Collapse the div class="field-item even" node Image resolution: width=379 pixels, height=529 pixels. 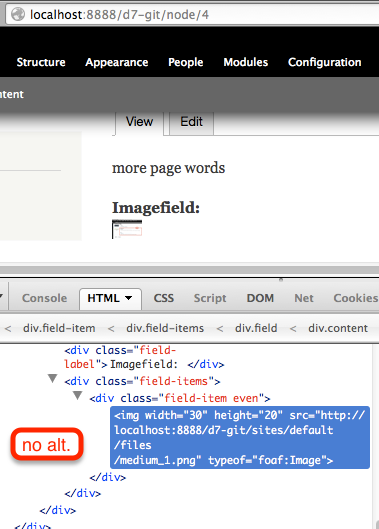click(x=78, y=395)
